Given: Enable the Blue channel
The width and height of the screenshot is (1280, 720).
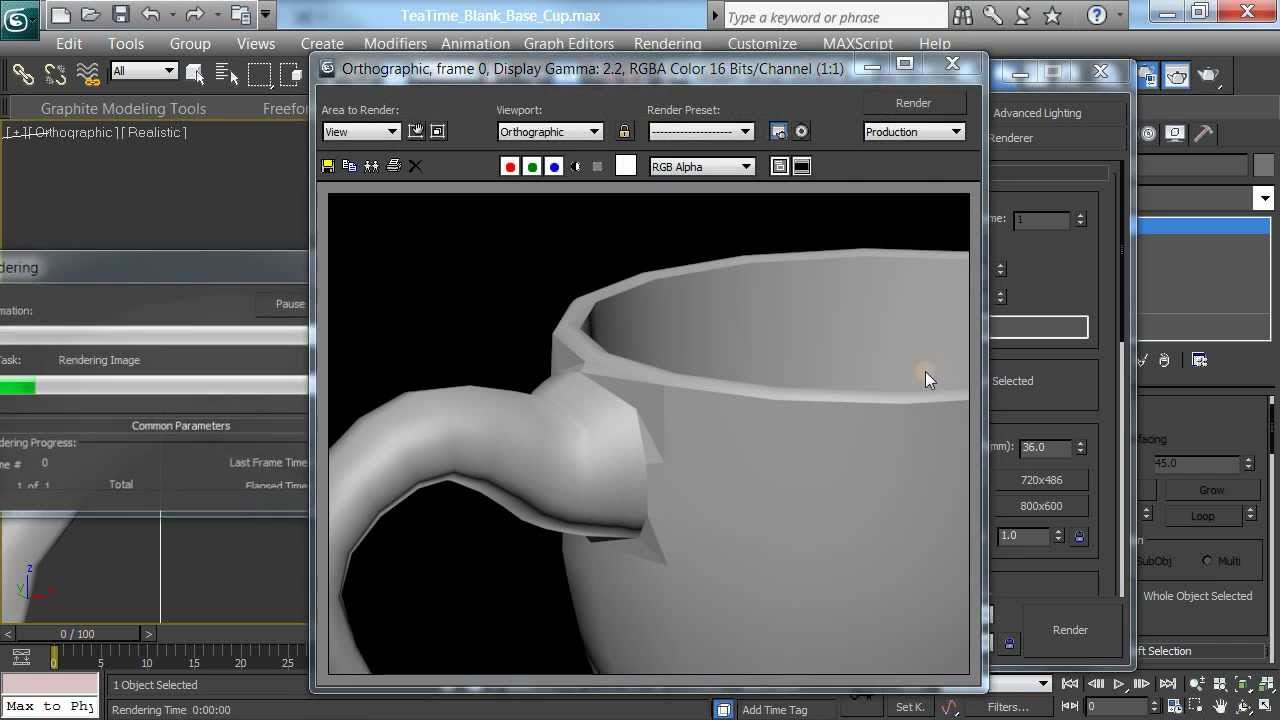Looking at the screenshot, I should [x=554, y=166].
